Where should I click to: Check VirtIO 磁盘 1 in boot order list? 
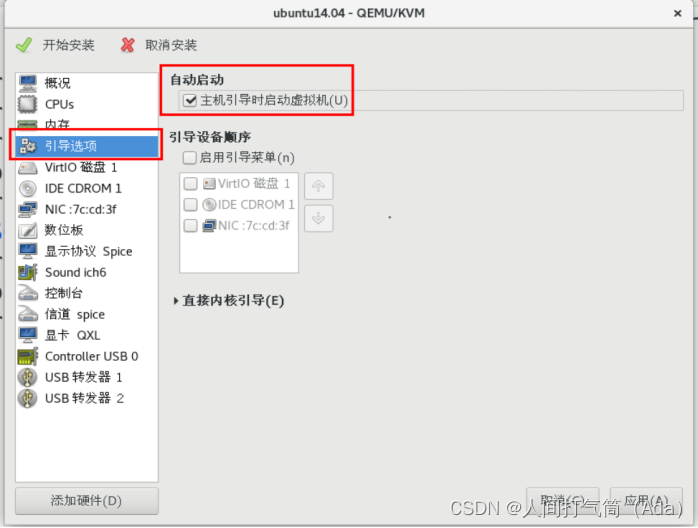click(x=191, y=183)
